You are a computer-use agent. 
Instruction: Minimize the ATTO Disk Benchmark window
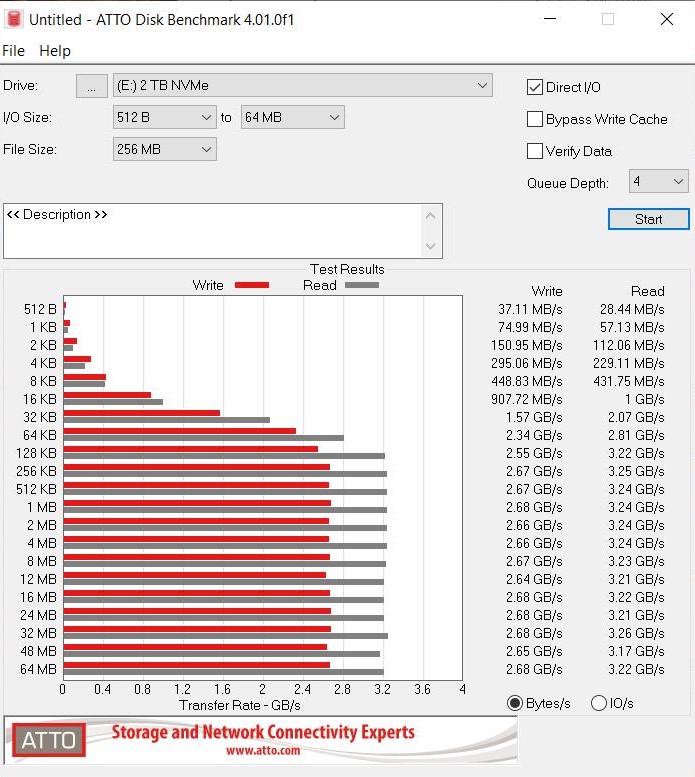tap(549, 19)
